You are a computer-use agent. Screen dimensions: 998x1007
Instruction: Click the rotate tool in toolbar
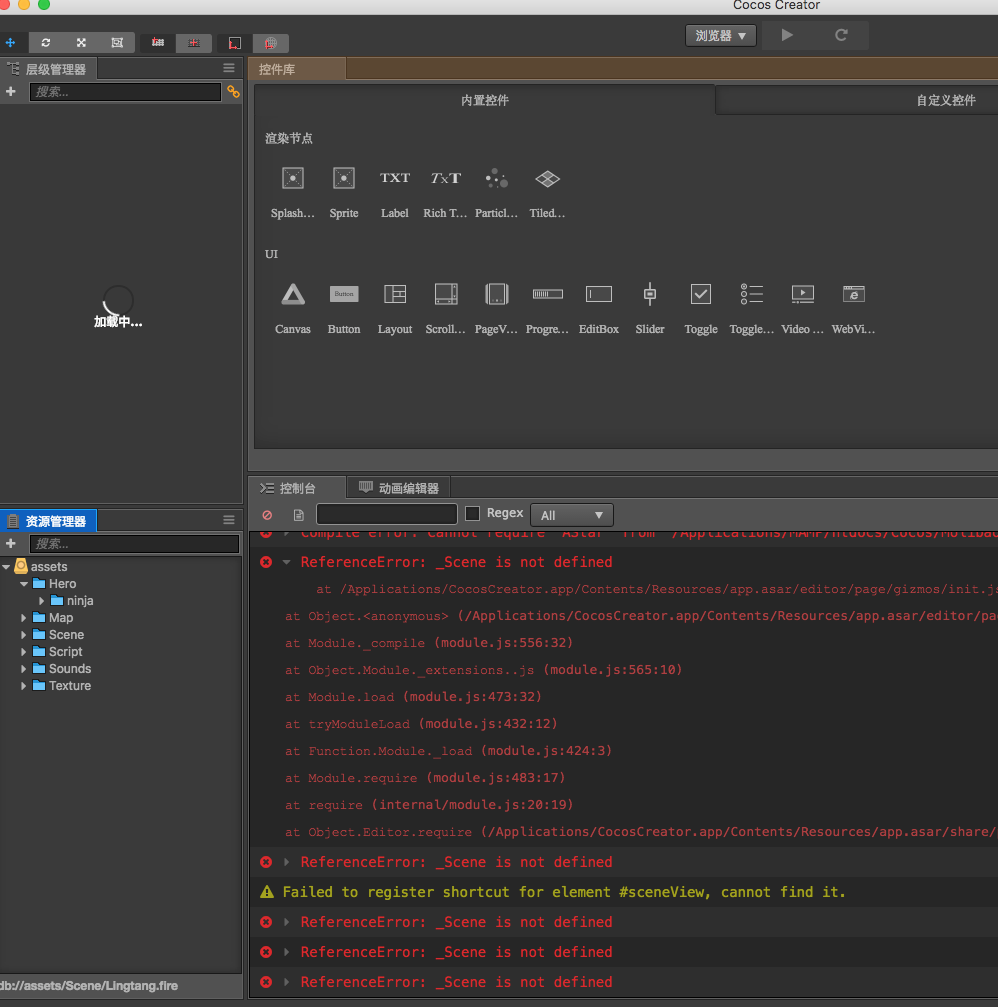[46, 43]
